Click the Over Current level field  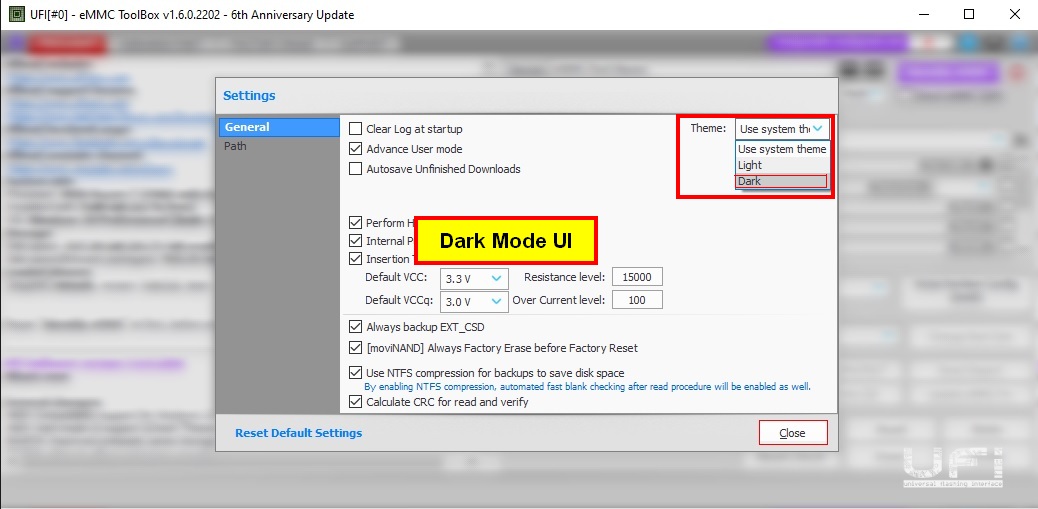[x=637, y=300]
